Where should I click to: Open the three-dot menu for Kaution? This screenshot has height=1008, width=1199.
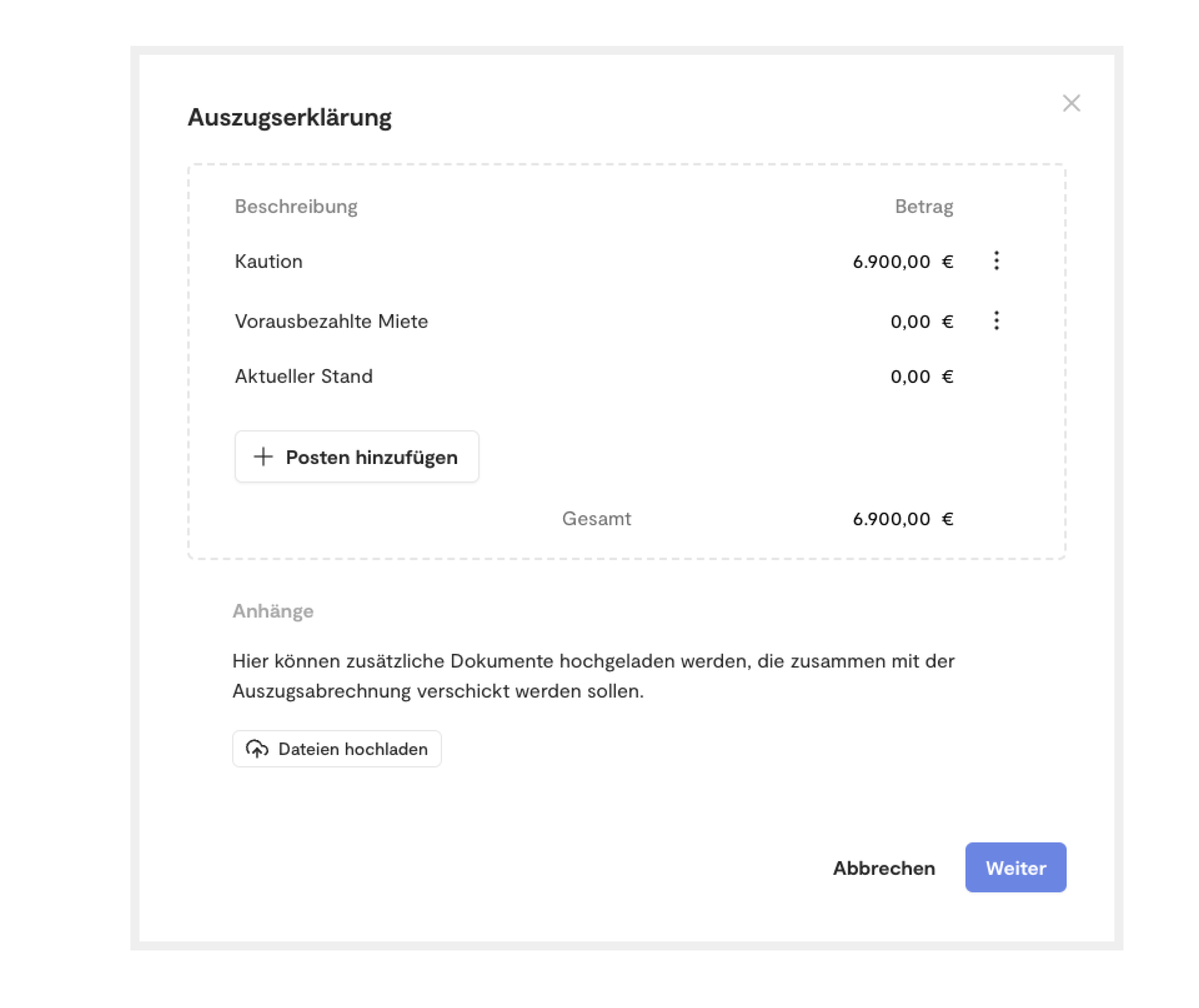tap(996, 261)
